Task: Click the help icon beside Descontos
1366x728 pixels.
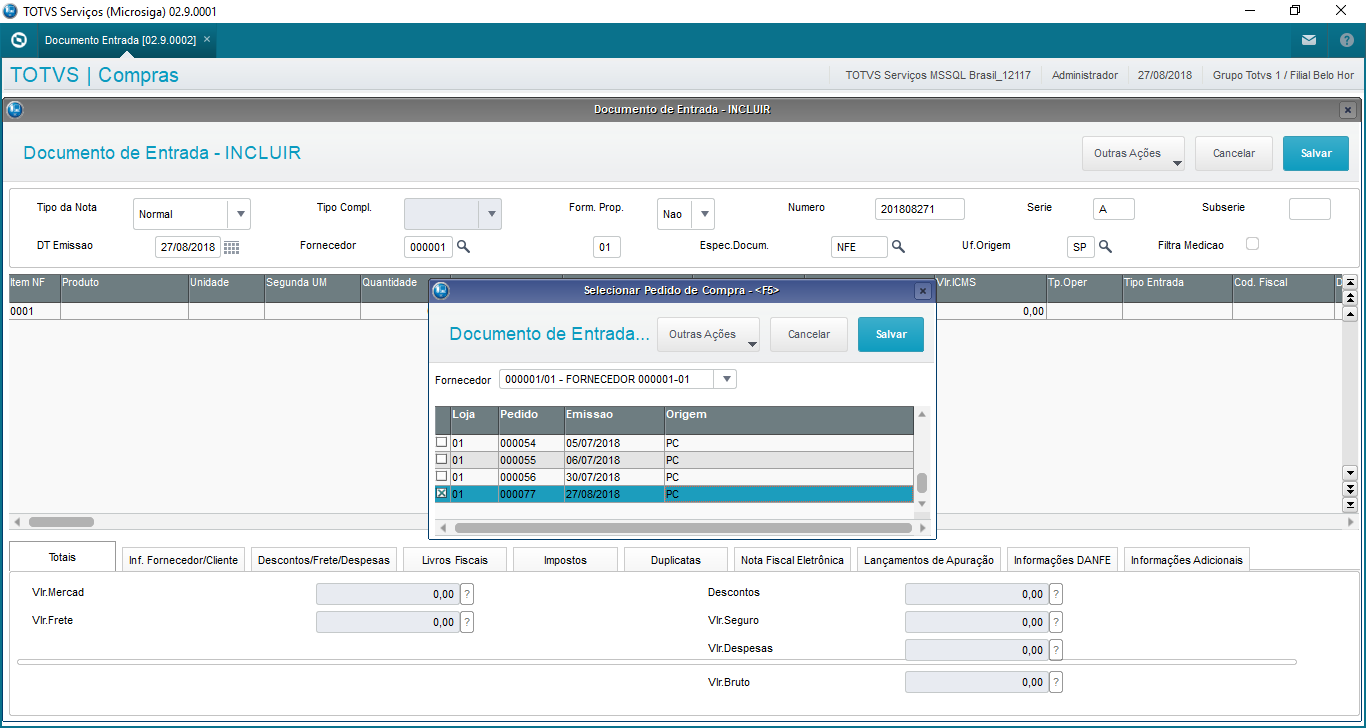Action: tap(1055, 594)
